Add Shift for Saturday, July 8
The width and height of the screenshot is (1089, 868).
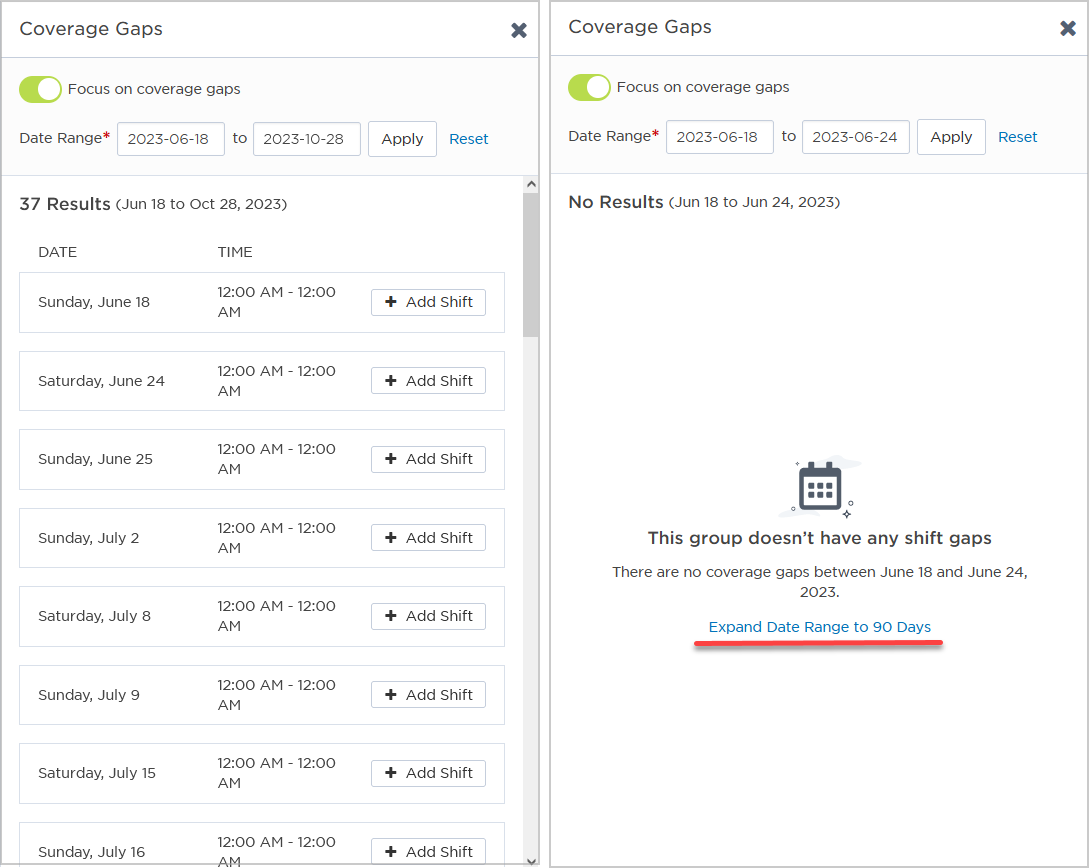[x=429, y=616]
